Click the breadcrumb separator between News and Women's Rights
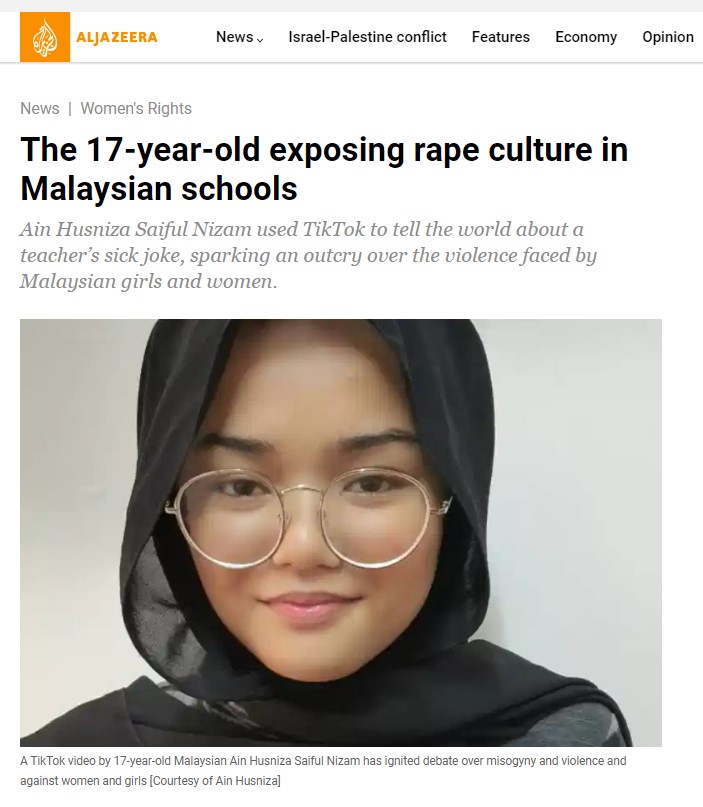Image resolution: width=703 pixels, height=807 pixels. click(70, 109)
